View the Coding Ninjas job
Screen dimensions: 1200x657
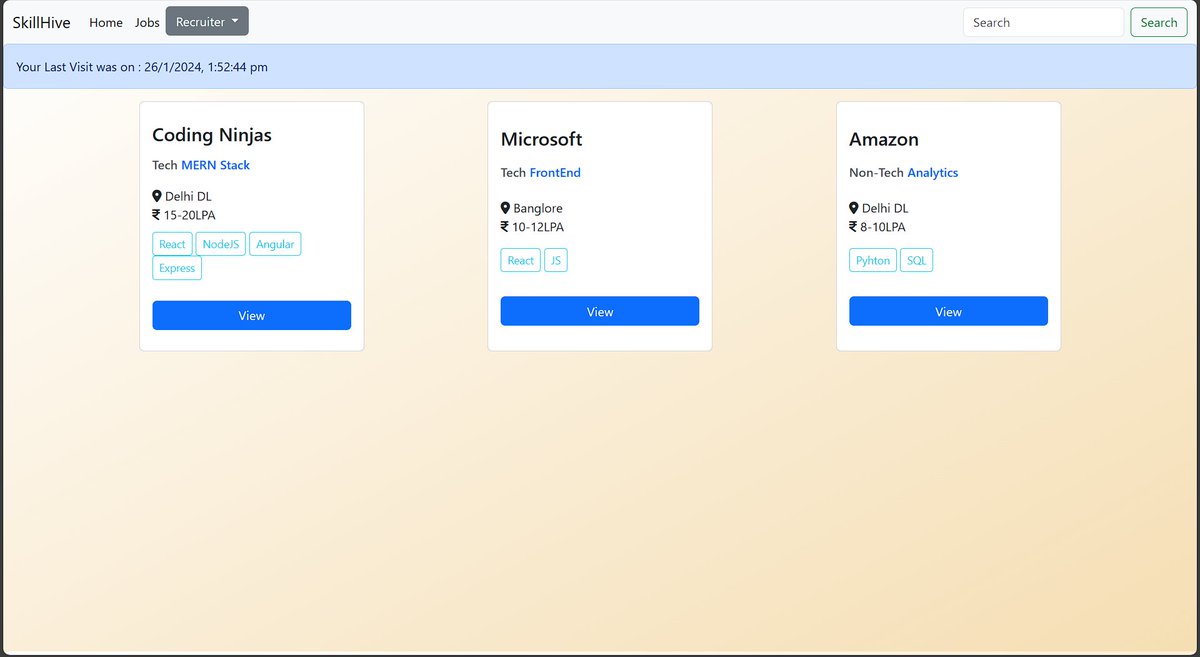[252, 315]
